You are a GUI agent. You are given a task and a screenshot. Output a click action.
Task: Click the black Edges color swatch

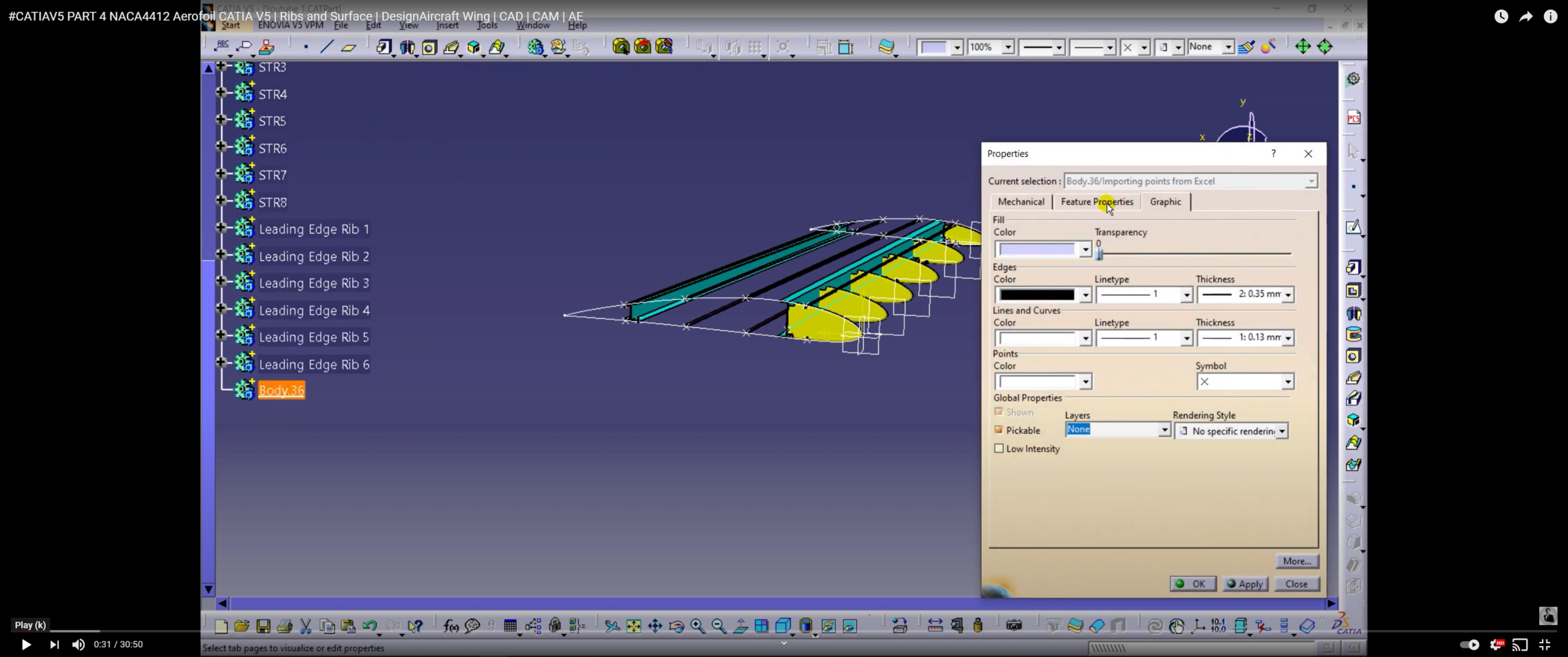tap(1036, 295)
